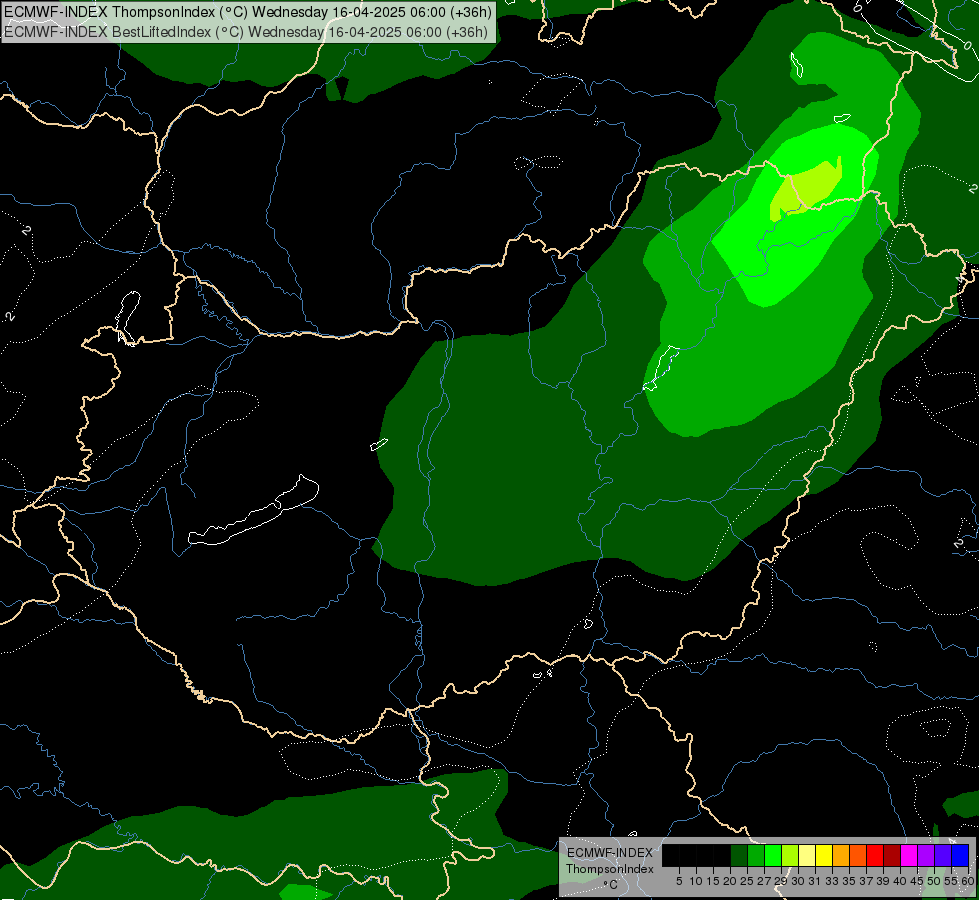Viewport: 979px width, 900px height.
Task: Click the '60' tick label on the legend
Action: (968, 881)
